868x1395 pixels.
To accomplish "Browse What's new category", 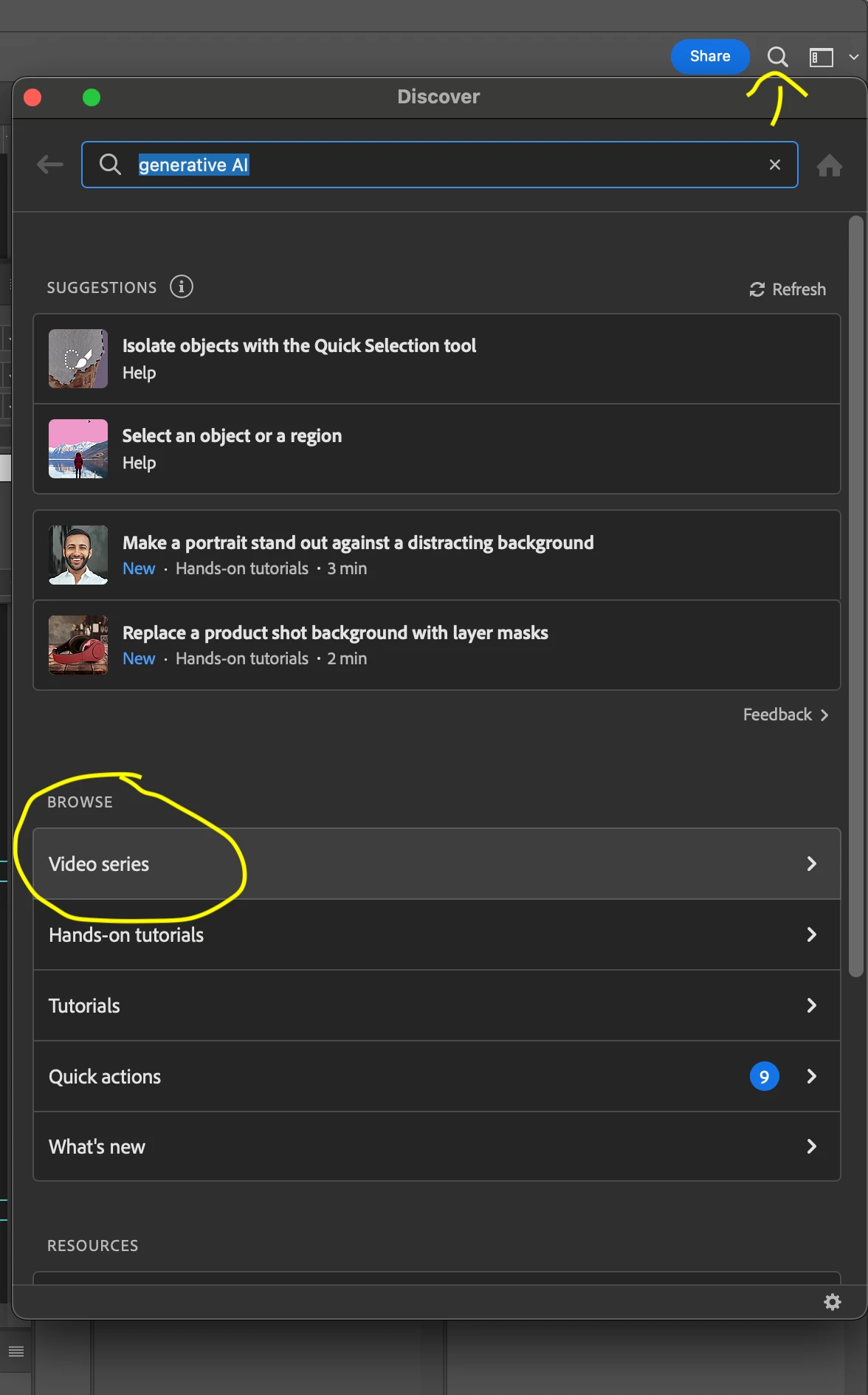I will click(437, 1146).
